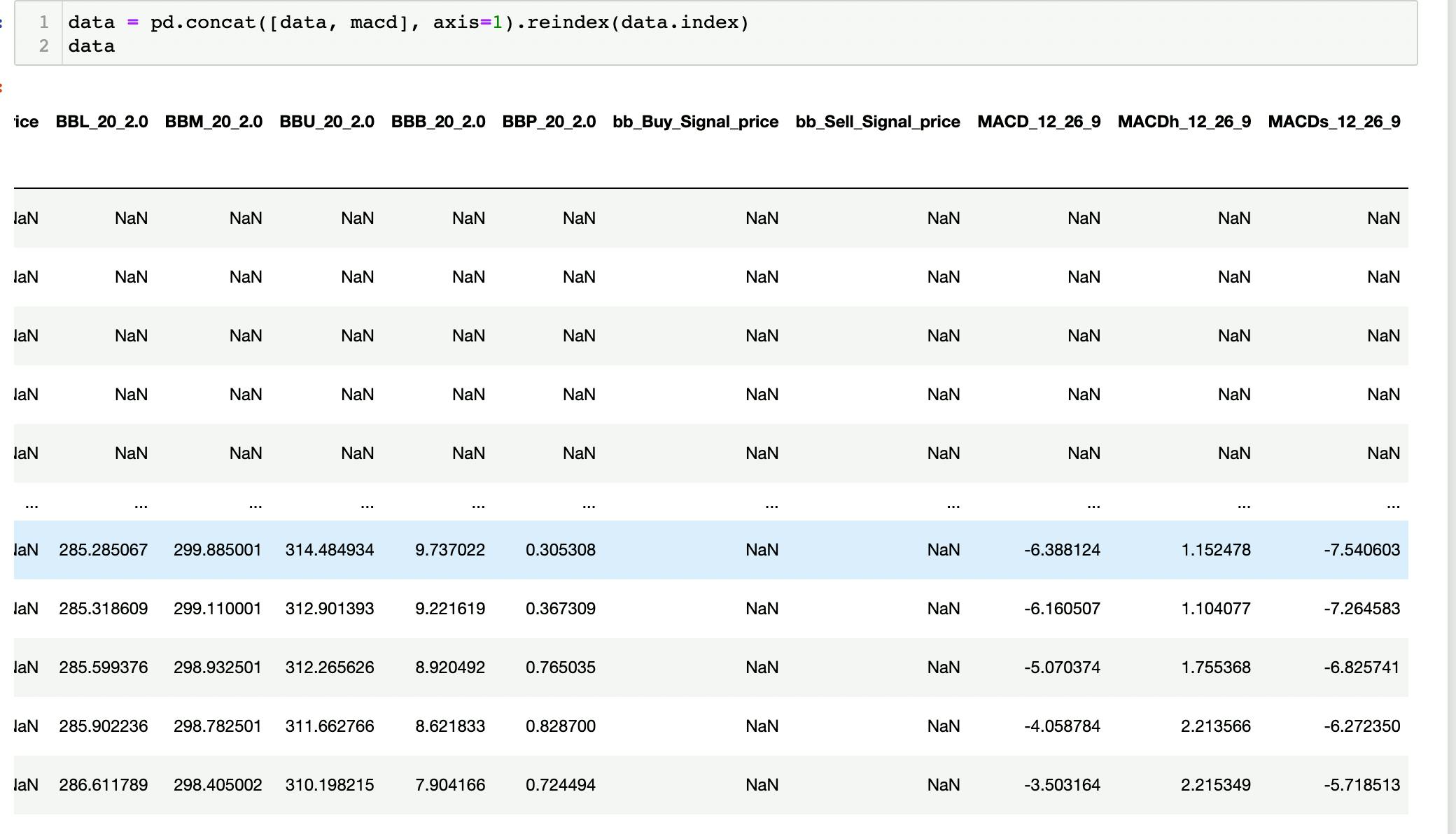Image resolution: width=1456 pixels, height=834 pixels.
Task: Click the value 299.885001
Action: coord(218,550)
